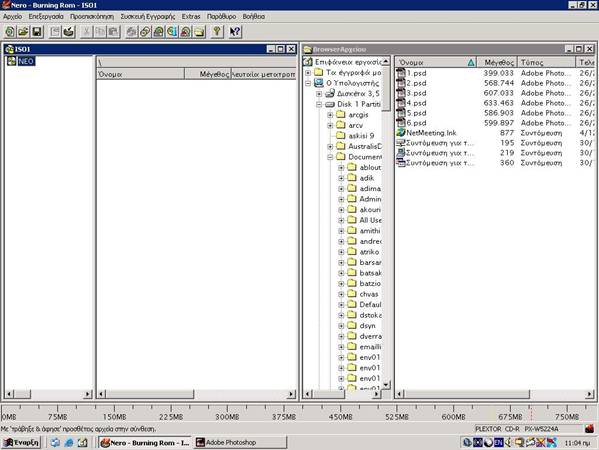
Task: Select the Επιφάνεια εργασίας desktop tree node
Action: coord(348,62)
